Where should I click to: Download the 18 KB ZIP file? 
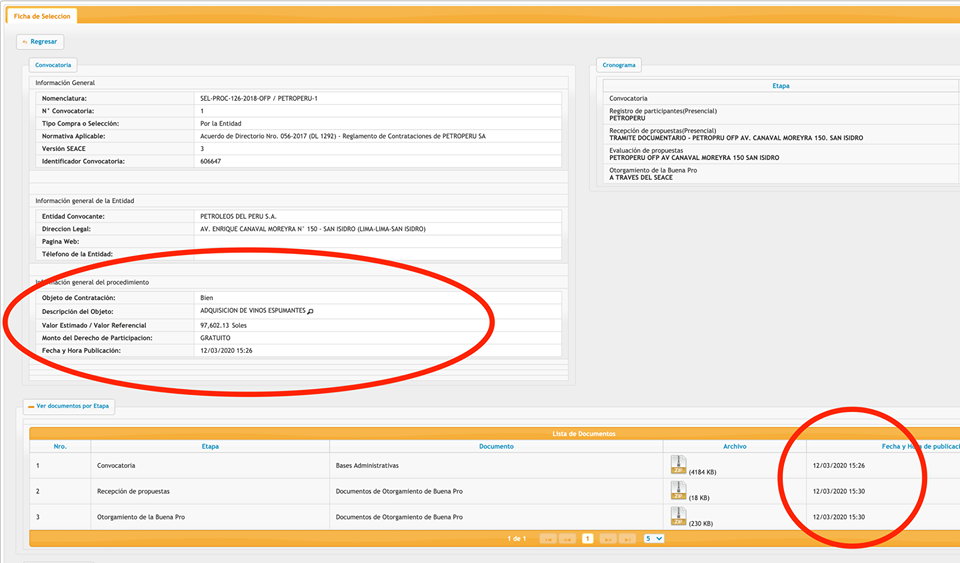point(678,490)
